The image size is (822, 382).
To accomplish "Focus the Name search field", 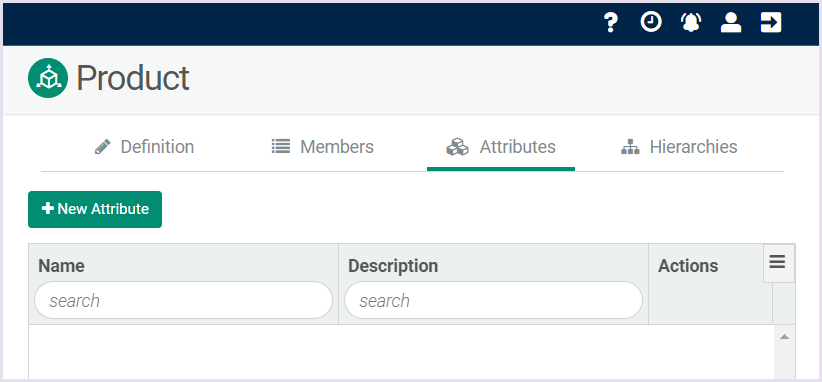I will [183, 300].
